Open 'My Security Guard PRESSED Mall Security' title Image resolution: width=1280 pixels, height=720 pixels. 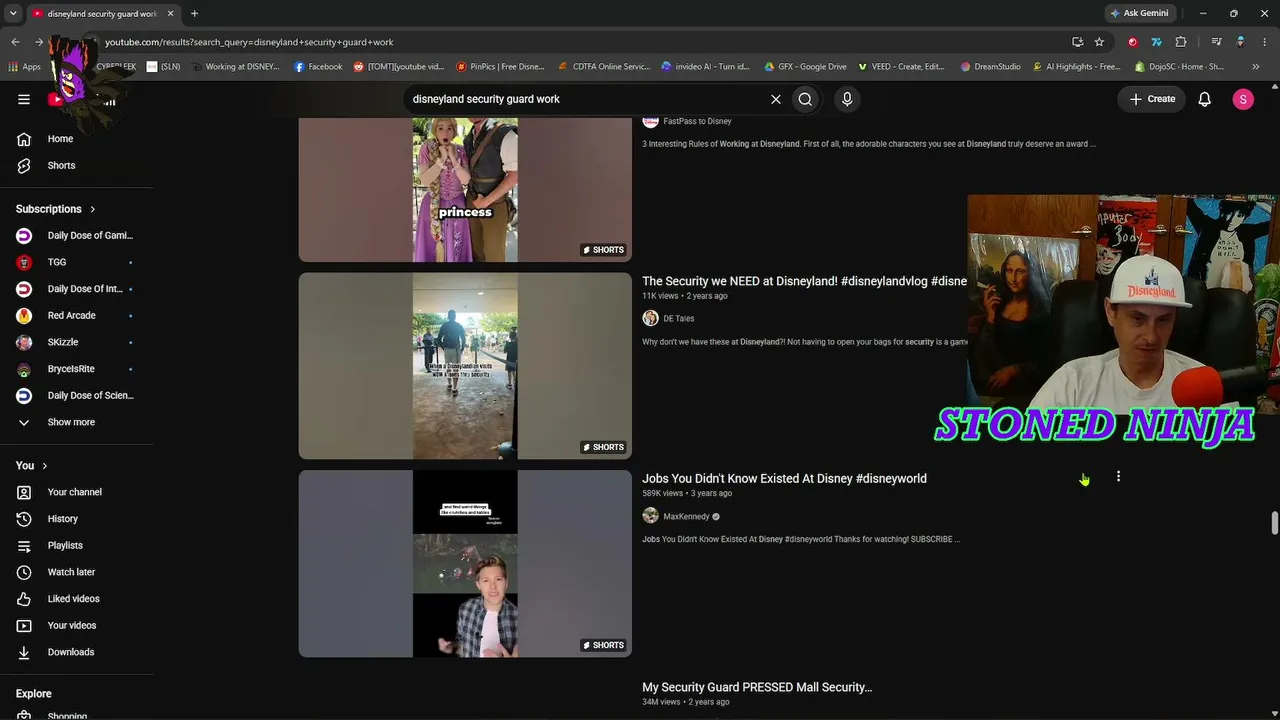coord(757,687)
